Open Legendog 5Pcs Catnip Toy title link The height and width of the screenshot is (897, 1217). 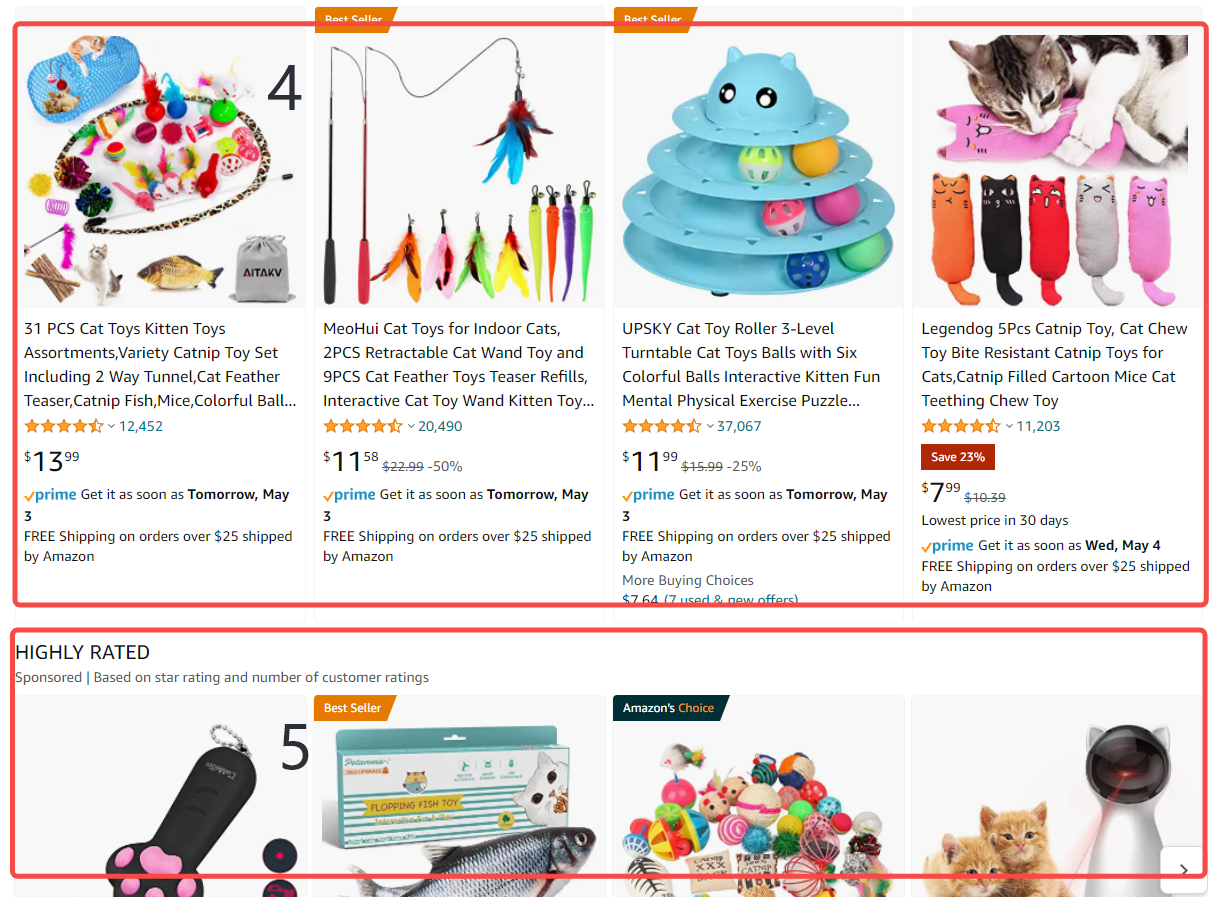click(1054, 365)
